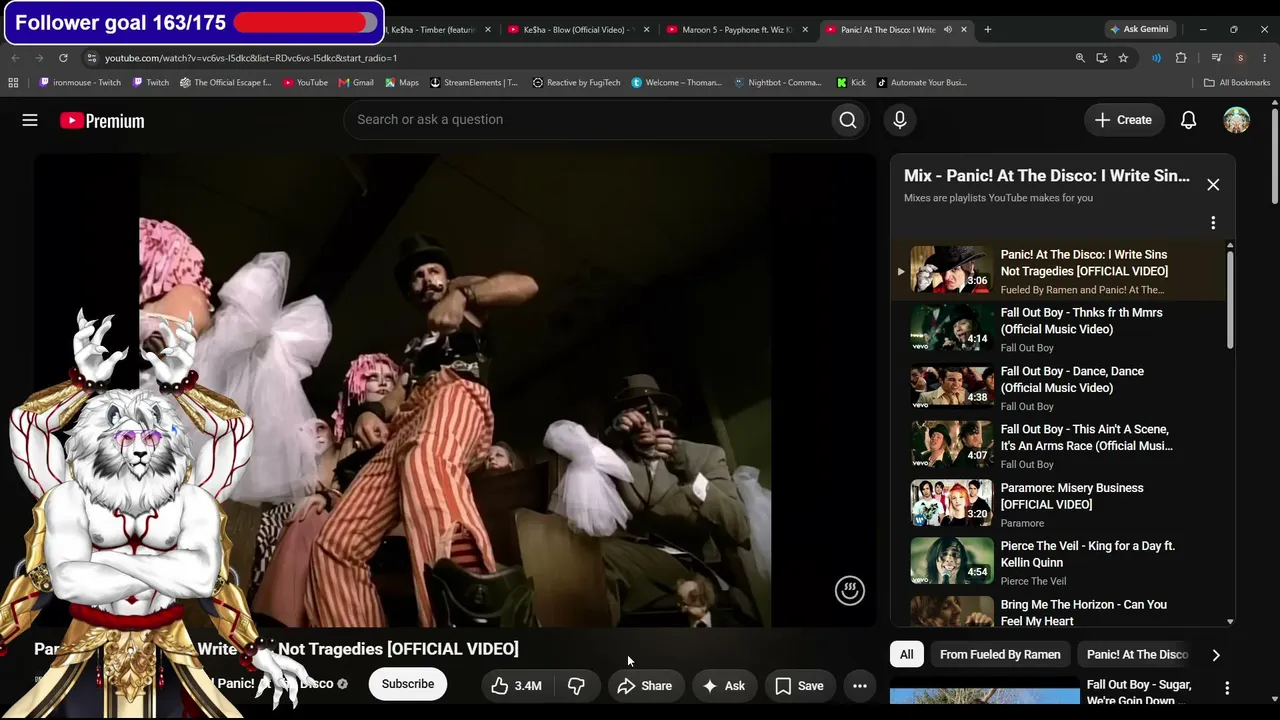This screenshot has width=1280, height=720.
Task: Open a new browser tab
Action: pos(987,29)
